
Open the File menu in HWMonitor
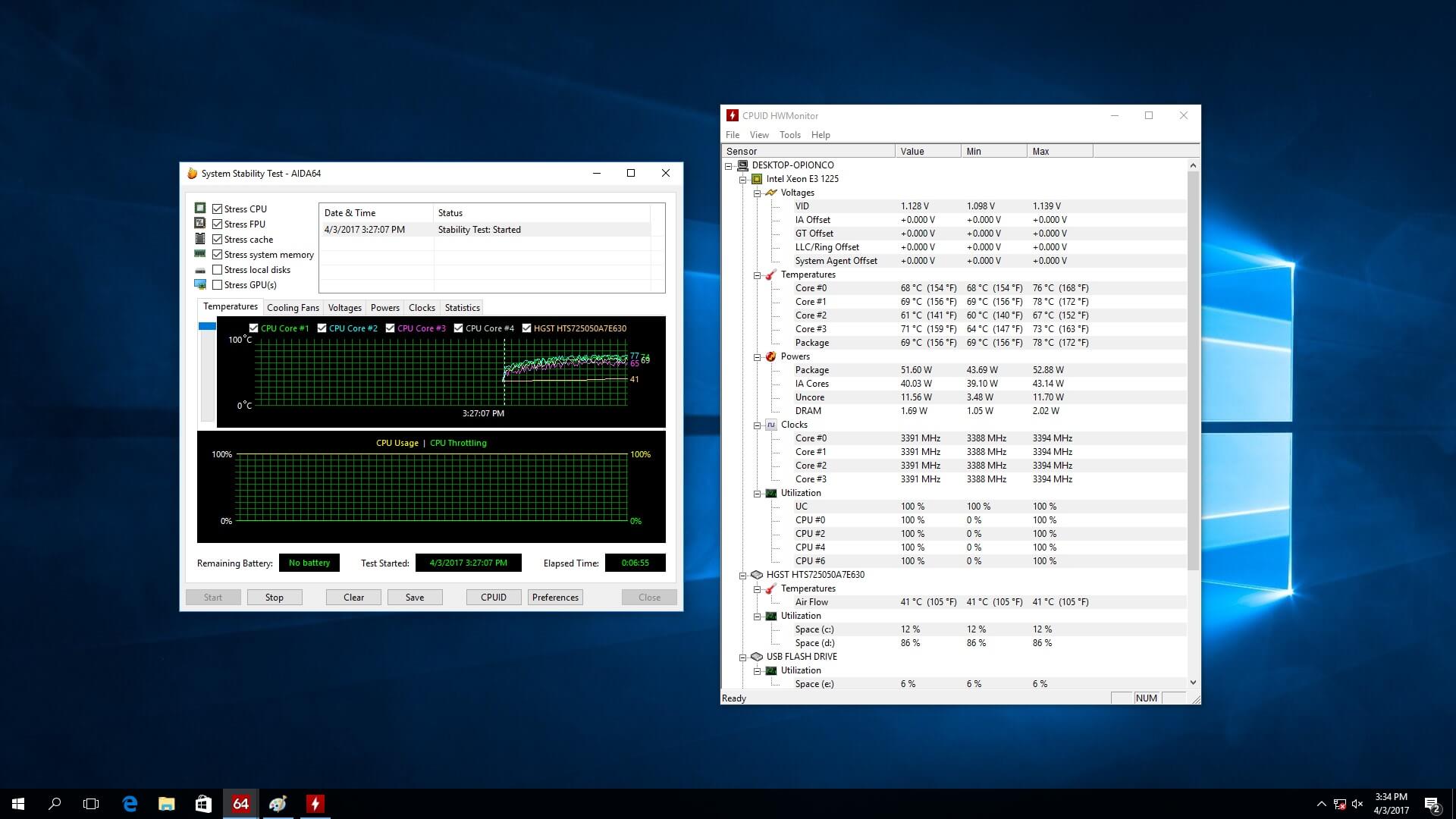[x=733, y=135]
